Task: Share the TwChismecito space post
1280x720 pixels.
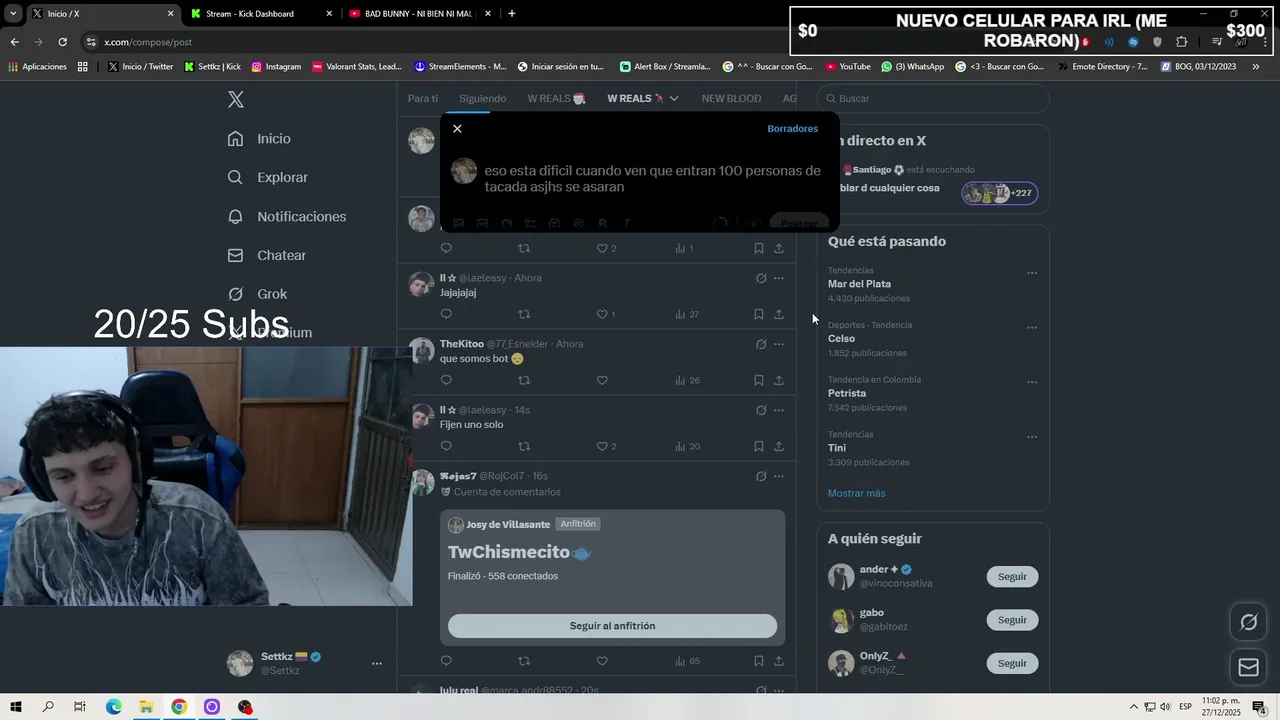Action: click(x=779, y=661)
